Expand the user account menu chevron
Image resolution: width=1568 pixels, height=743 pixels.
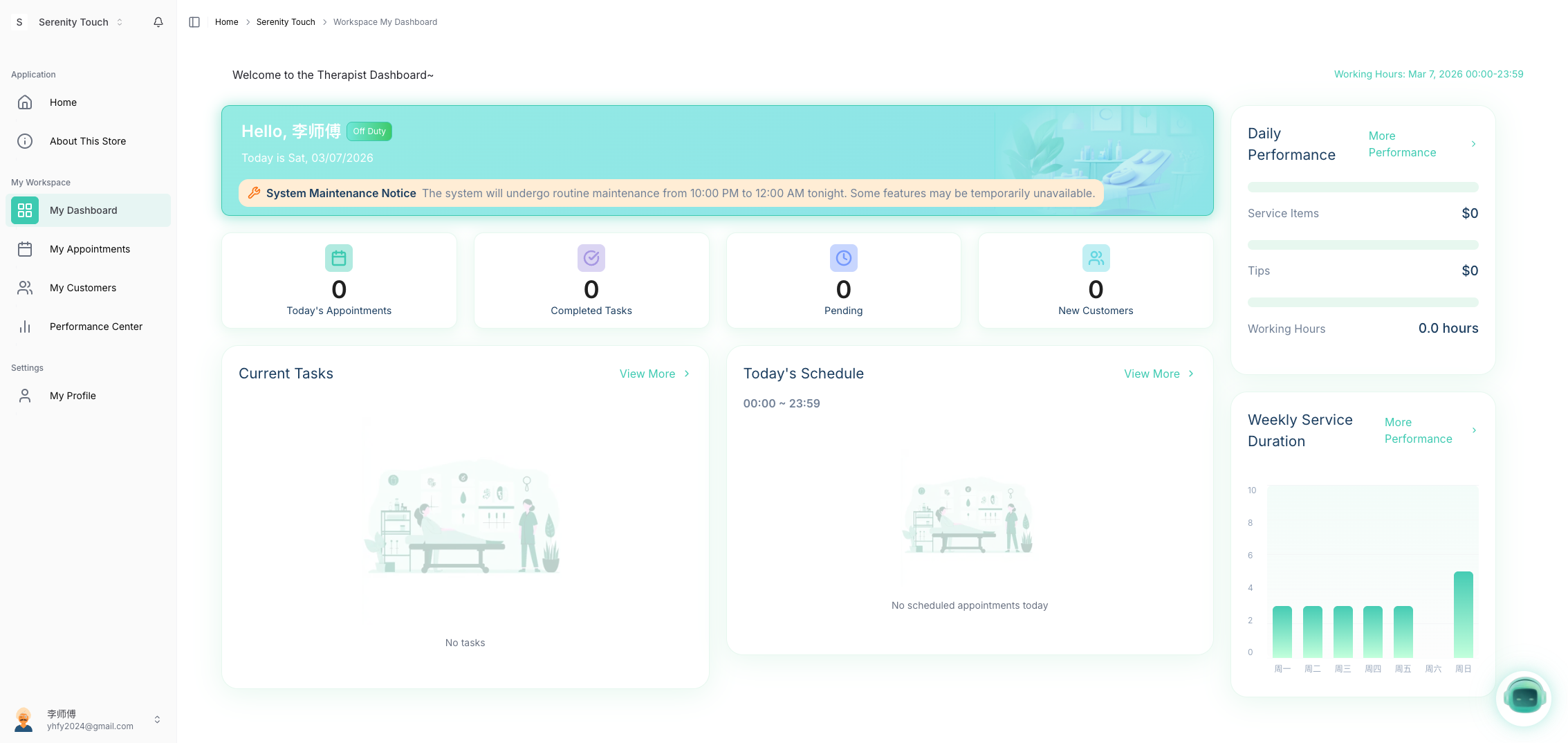point(157,719)
